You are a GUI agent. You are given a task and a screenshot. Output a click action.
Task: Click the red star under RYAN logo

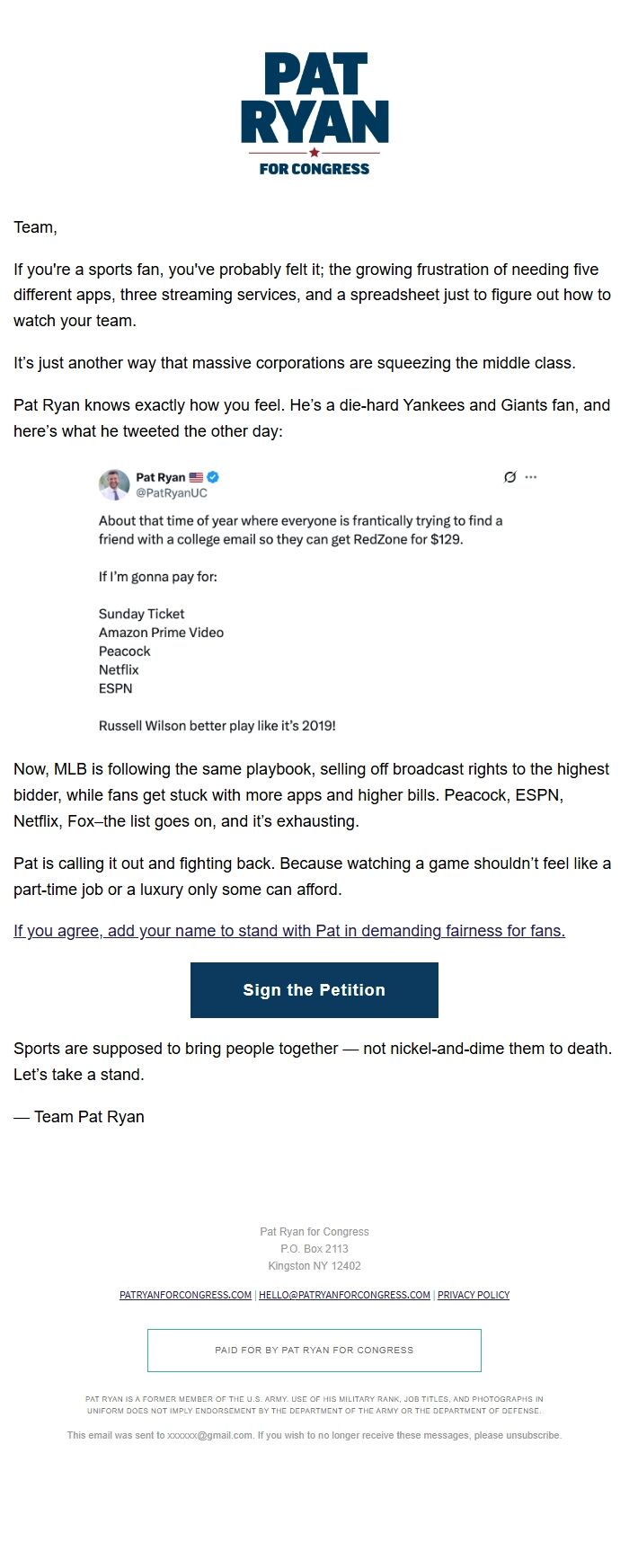pos(314,153)
